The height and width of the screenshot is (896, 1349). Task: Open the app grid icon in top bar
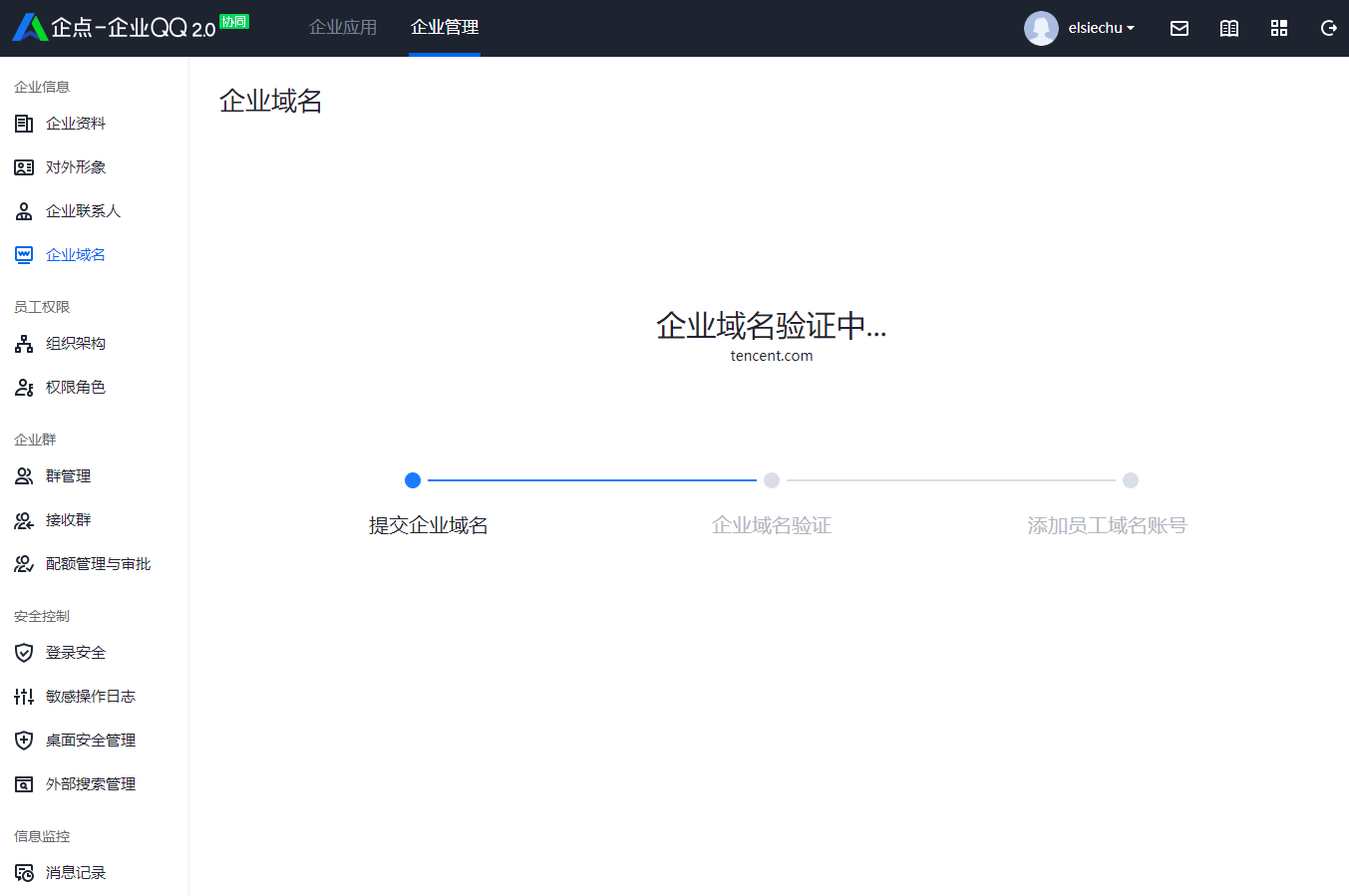point(1278,28)
